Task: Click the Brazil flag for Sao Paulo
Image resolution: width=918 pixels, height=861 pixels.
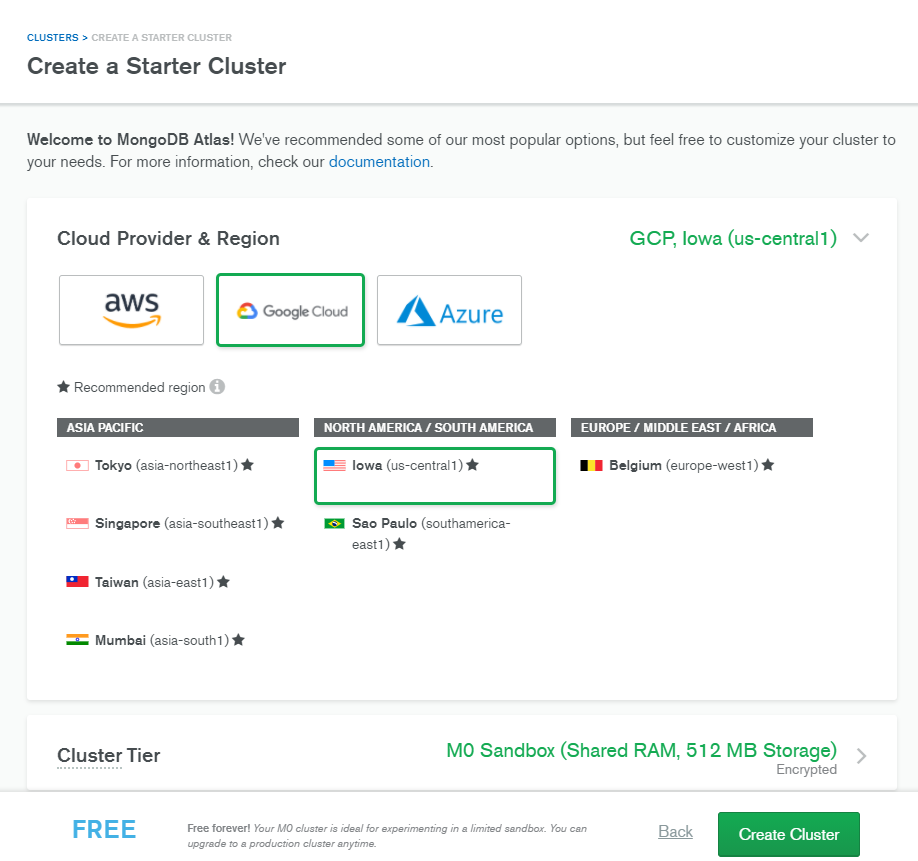Action: pyautogui.click(x=334, y=523)
